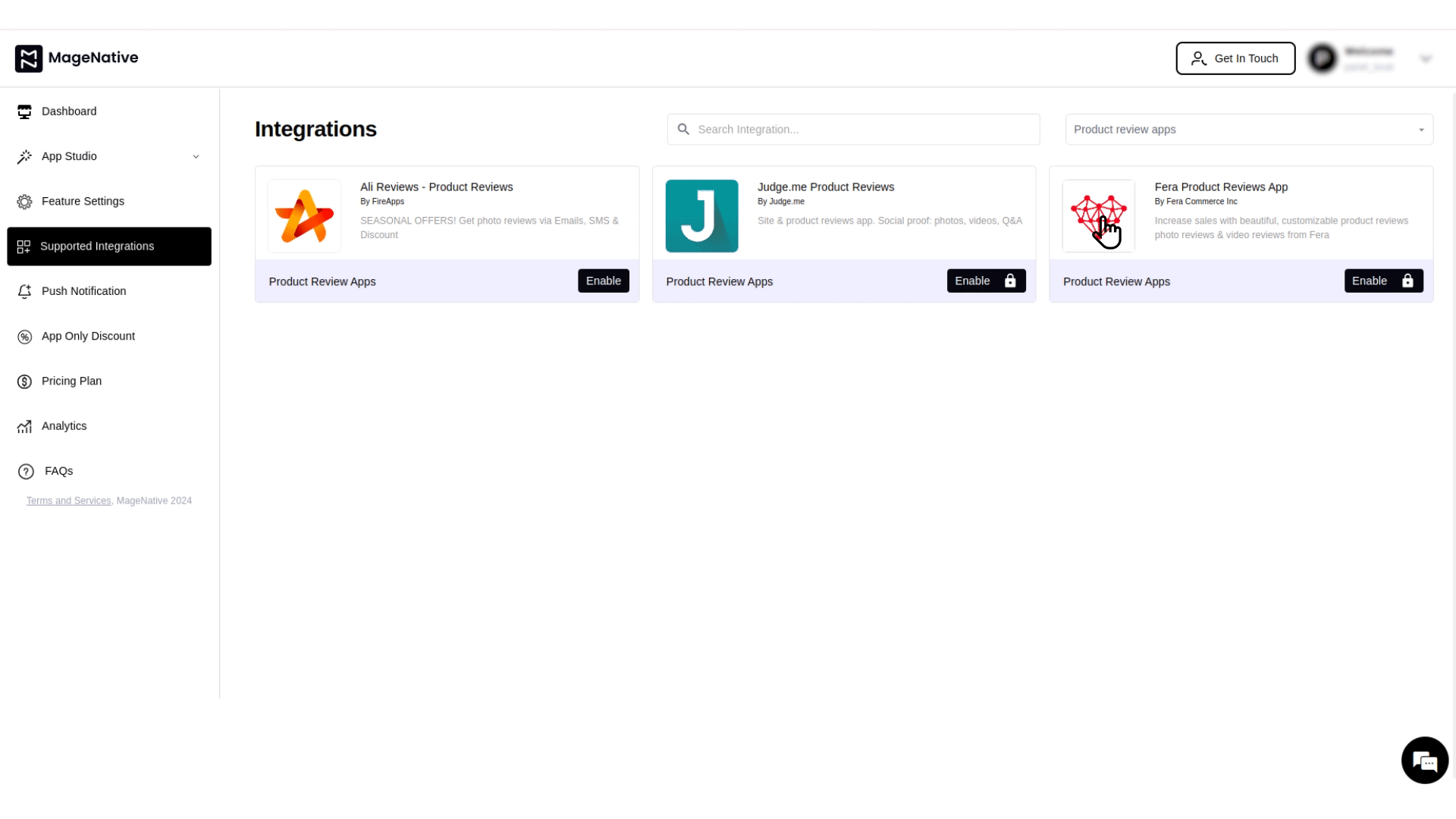1456x819 pixels.
Task: Enable the locked Fera Reviews integration
Action: [1382, 281]
